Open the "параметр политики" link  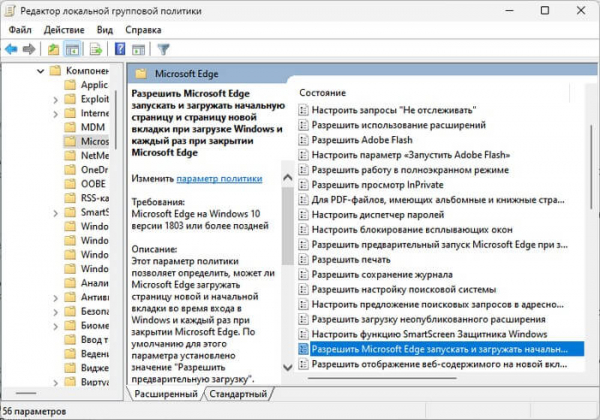(219, 179)
